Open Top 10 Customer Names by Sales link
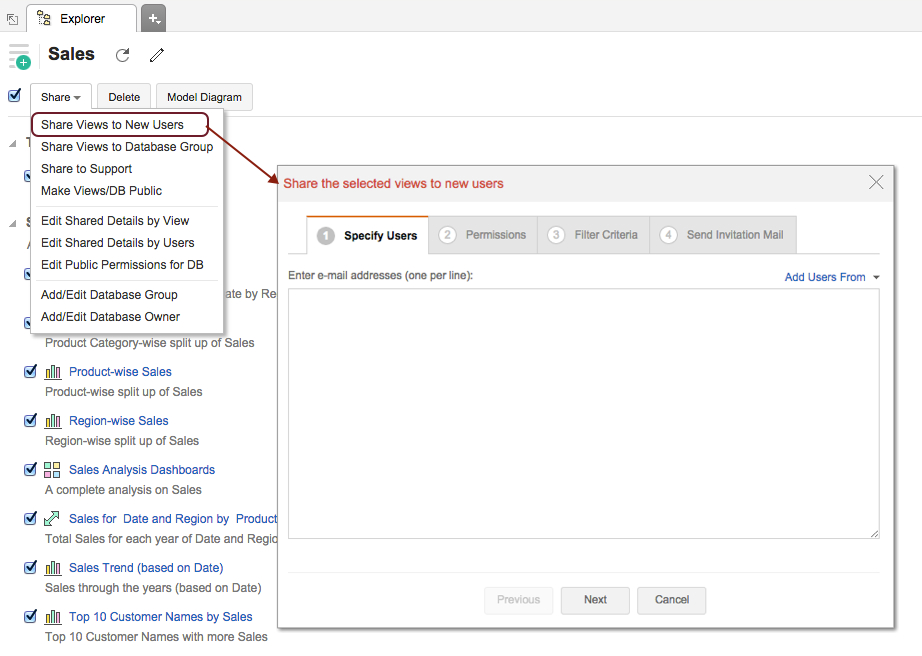Viewport: 922px width, 656px height. click(x=161, y=617)
